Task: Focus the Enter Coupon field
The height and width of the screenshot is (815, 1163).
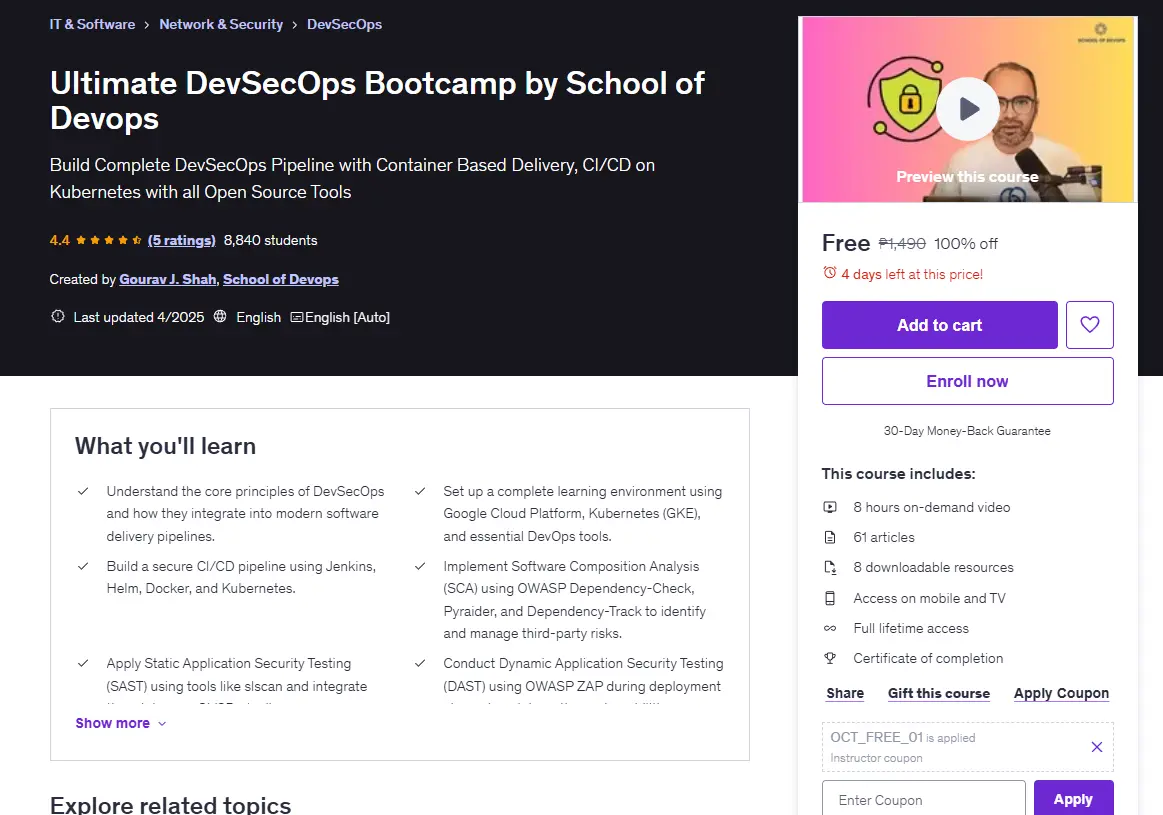Action: coord(923,799)
